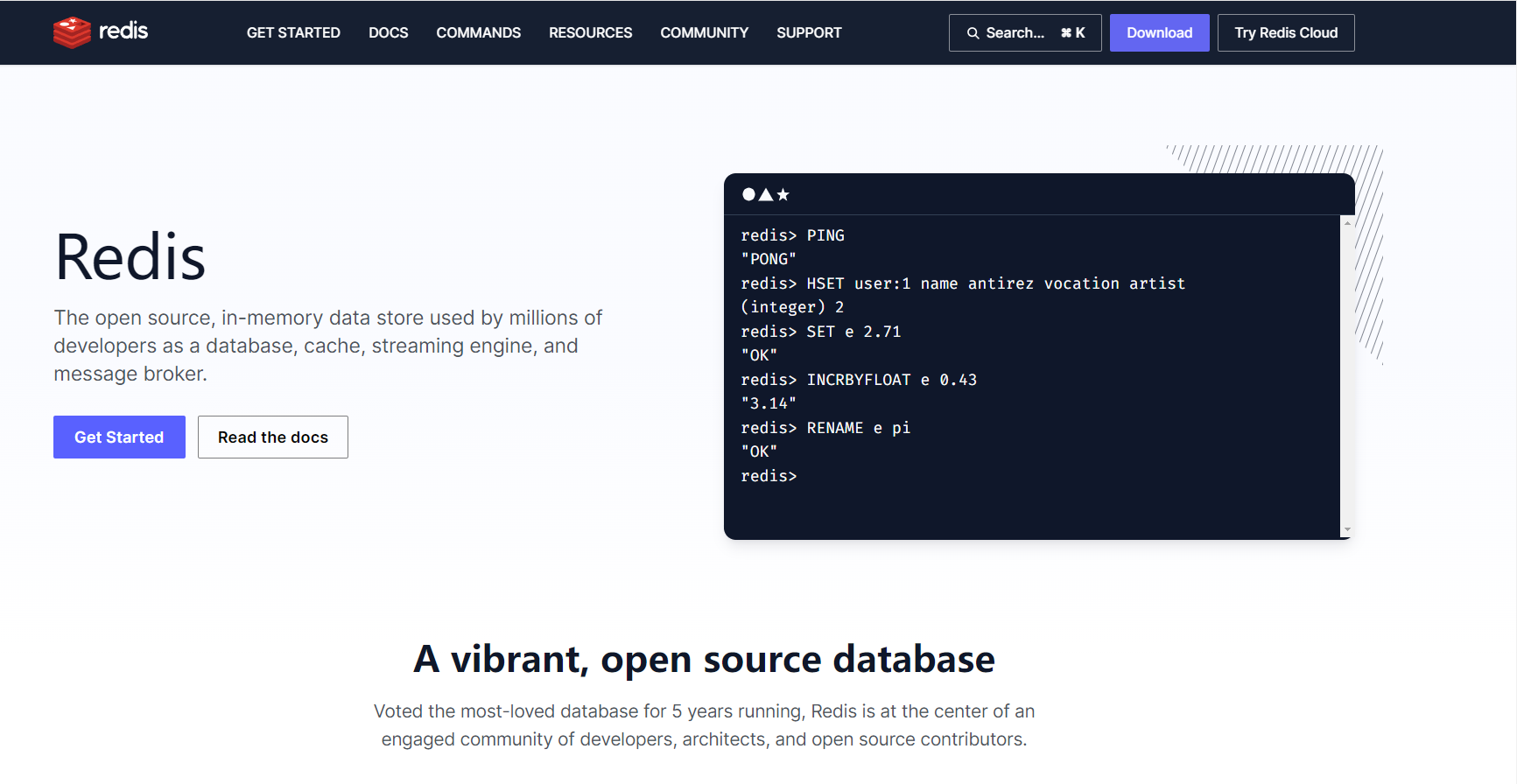The height and width of the screenshot is (784, 1517).
Task: Go to the Docs navigation item
Action: [388, 33]
